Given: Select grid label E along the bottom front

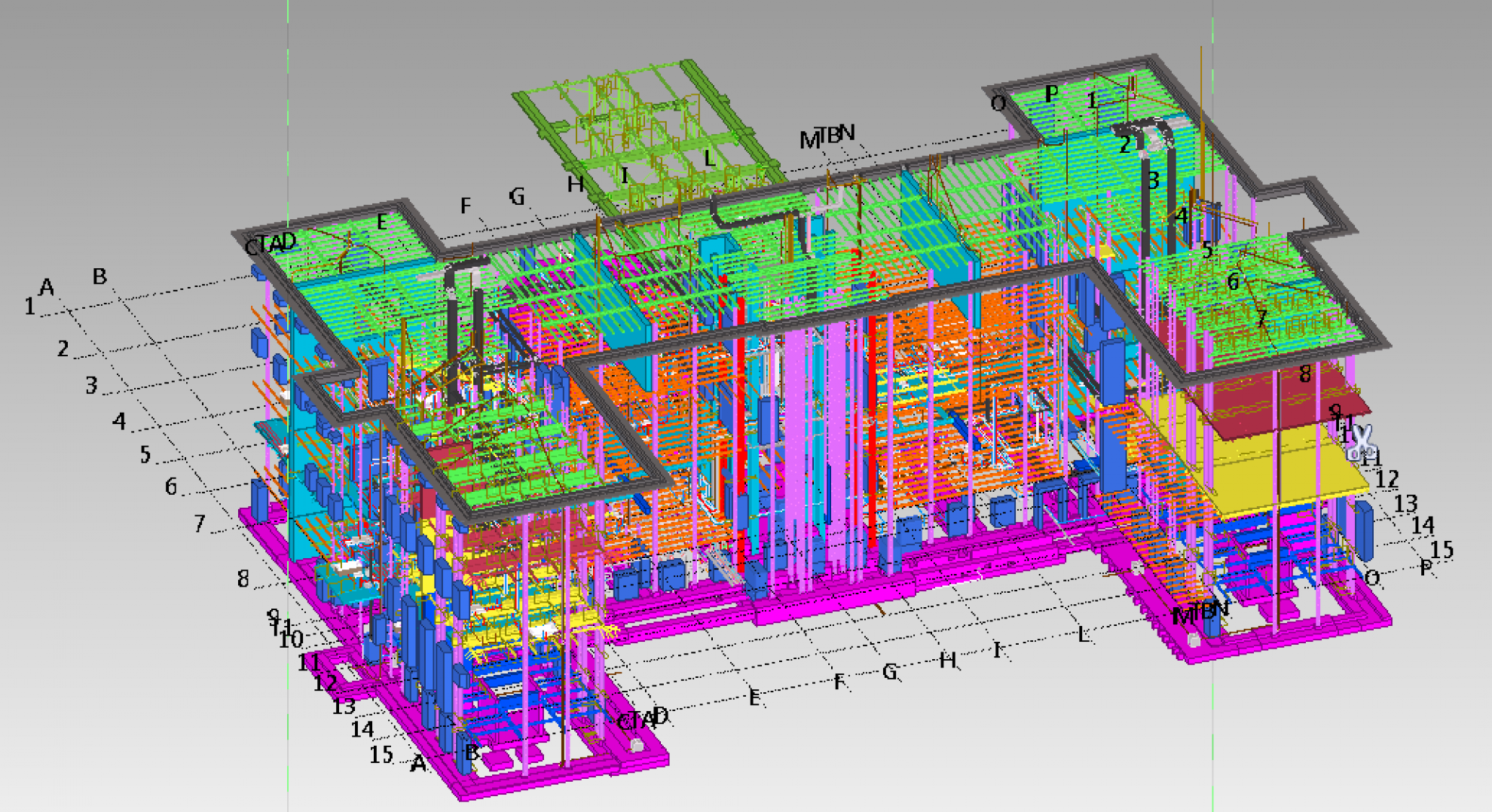Looking at the screenshot, I should (754, 698).
